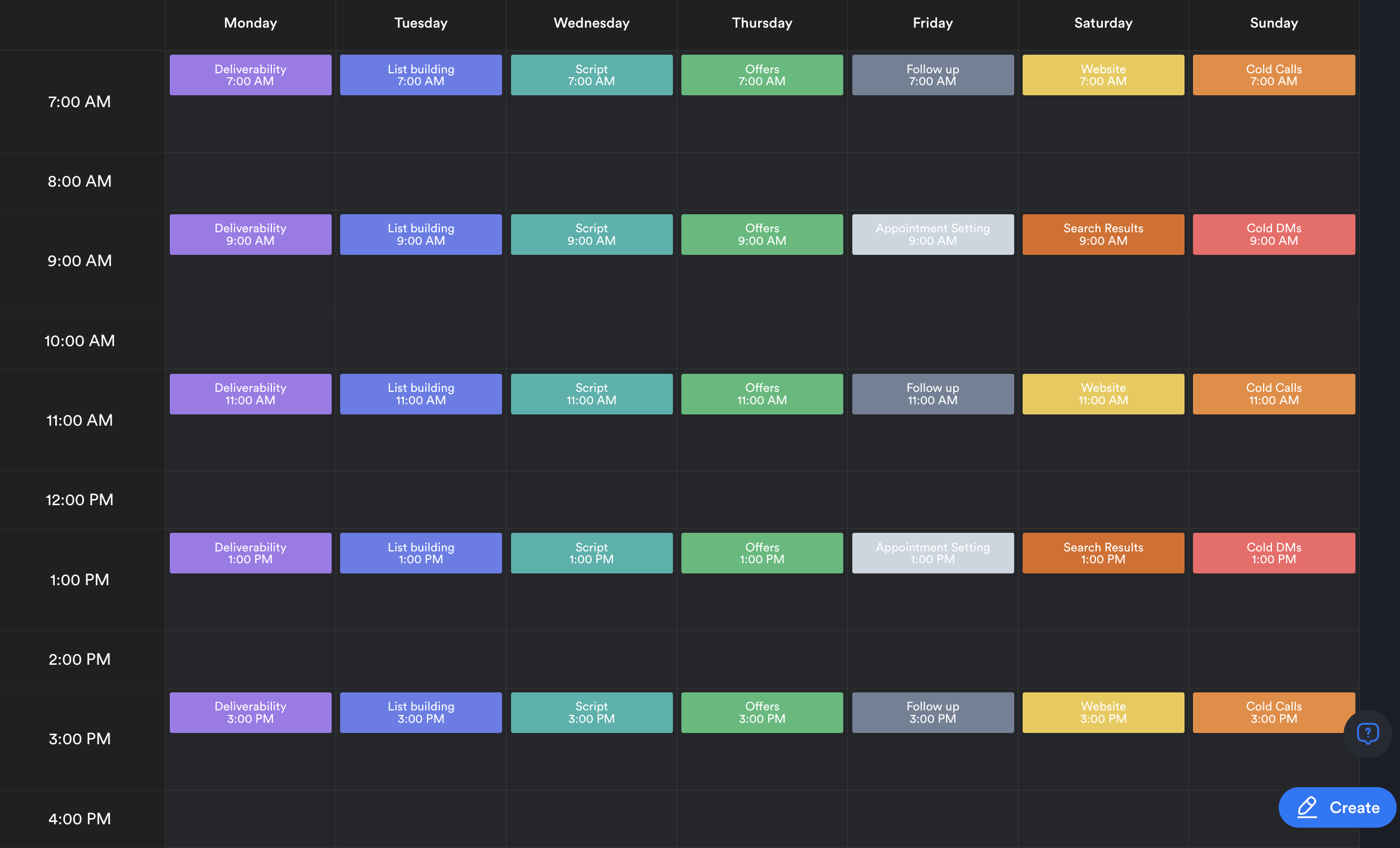
Task: Open Monday Deliverability 7:00 AM event
Action: (250, 75)
